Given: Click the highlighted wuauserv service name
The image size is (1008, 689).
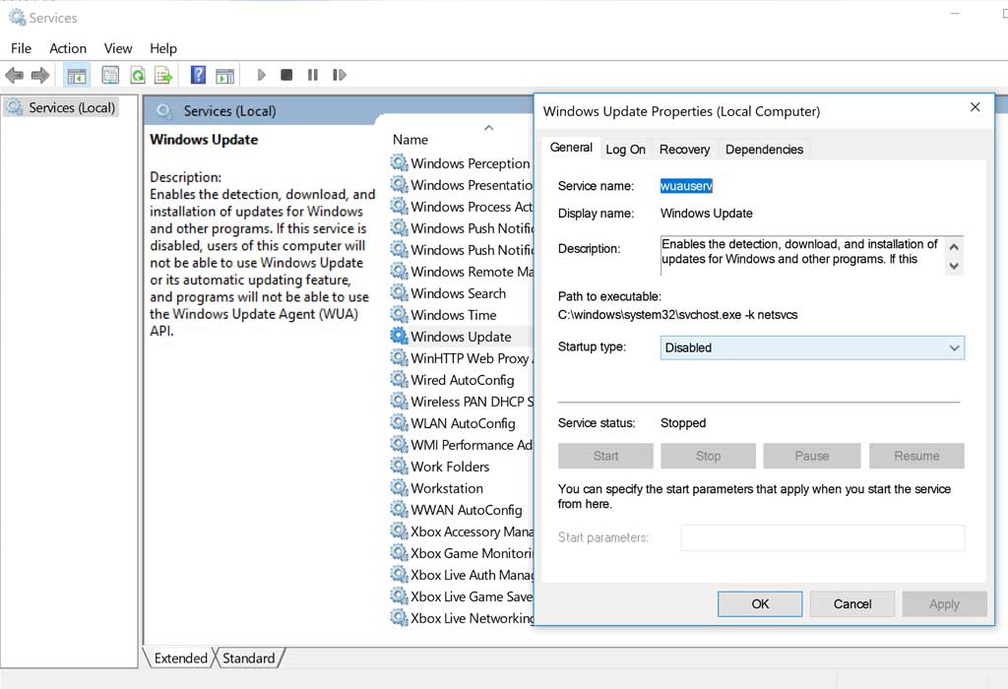Looking at the screenshot, I should pyautogui.click(x=687, y=186).
